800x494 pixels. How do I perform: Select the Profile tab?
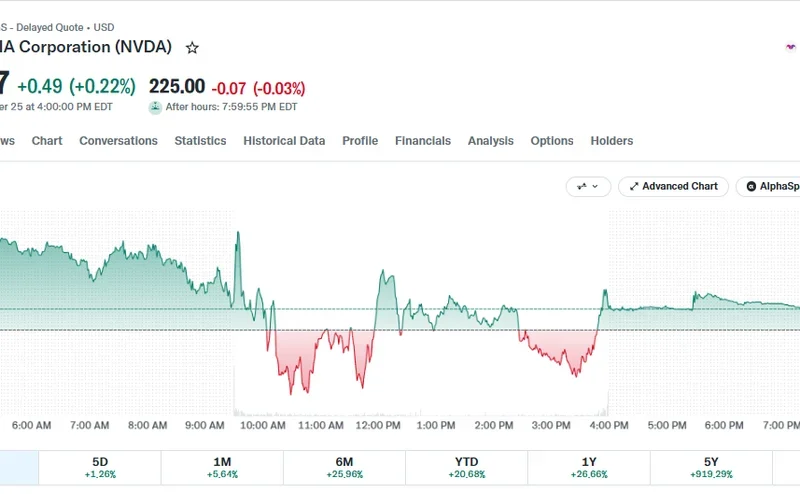click(x=360, y=141)
